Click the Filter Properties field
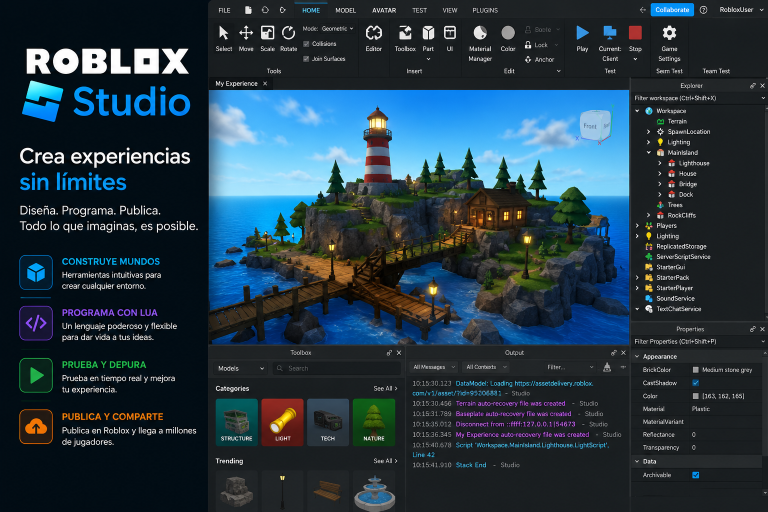This screenshot has width=768, height=512. (x=698, y=341)
